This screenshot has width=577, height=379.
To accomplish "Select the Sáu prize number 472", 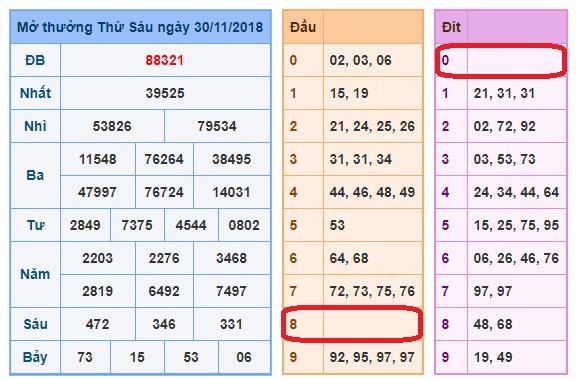I will (x=98, y=324).
